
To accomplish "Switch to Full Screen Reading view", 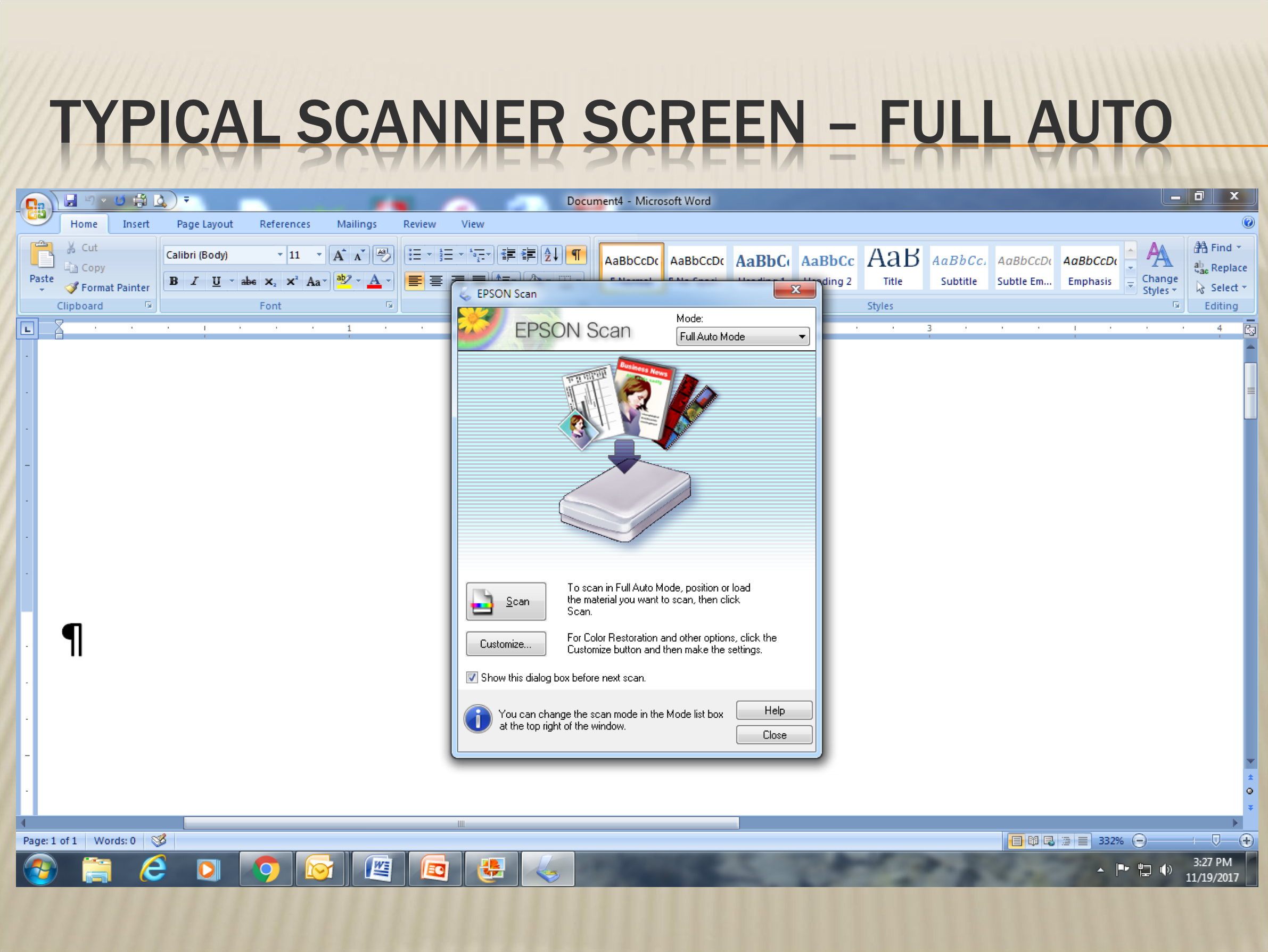I will point(1033,841).
